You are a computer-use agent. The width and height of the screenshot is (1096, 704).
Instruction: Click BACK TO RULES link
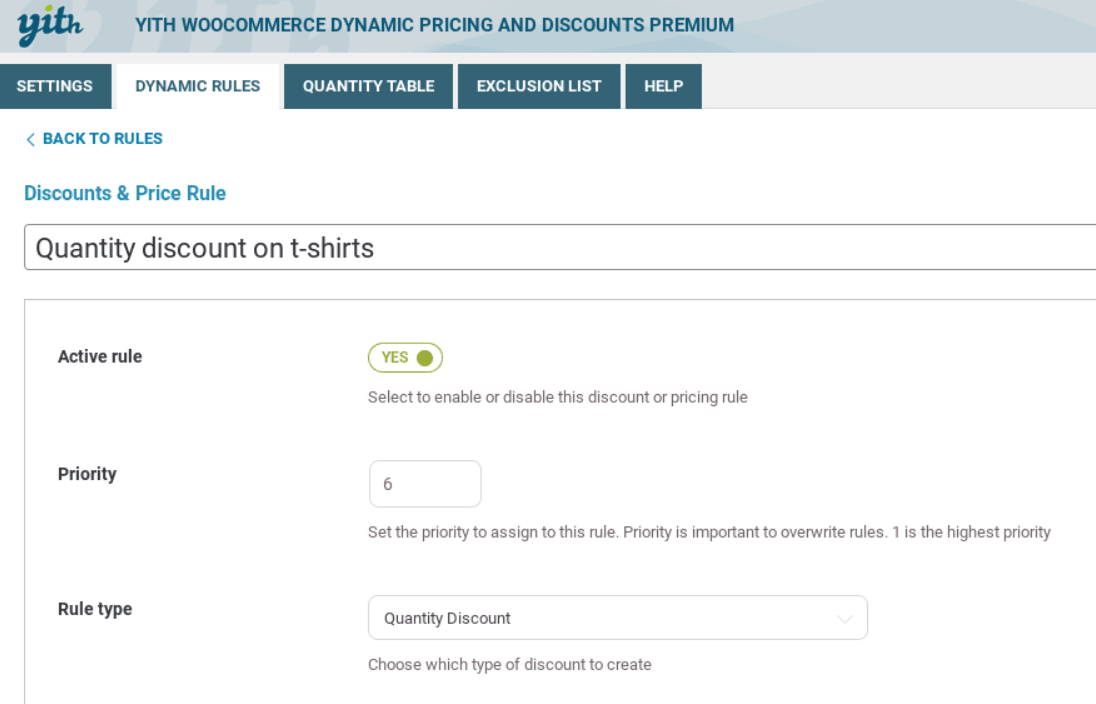[100, 138]
